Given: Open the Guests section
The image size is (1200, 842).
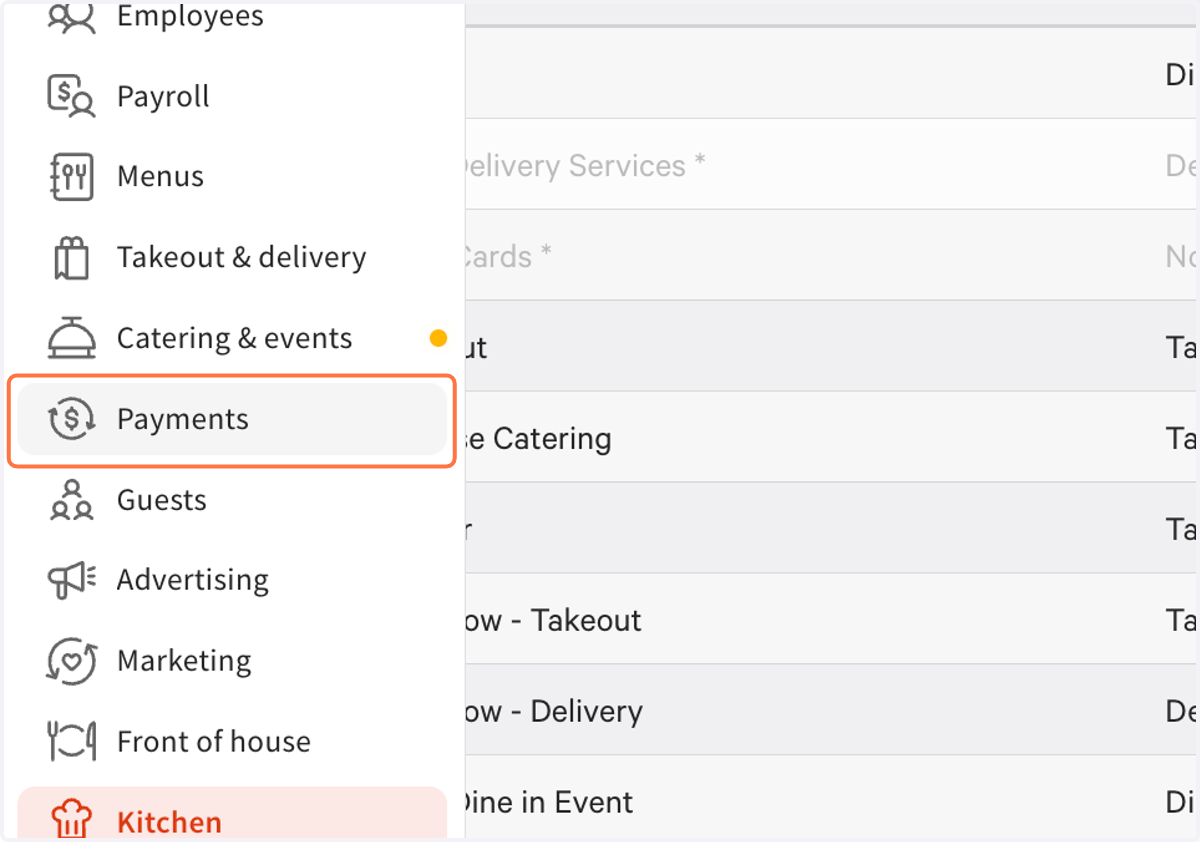Looking at the screenshot, I should [232, 500].
